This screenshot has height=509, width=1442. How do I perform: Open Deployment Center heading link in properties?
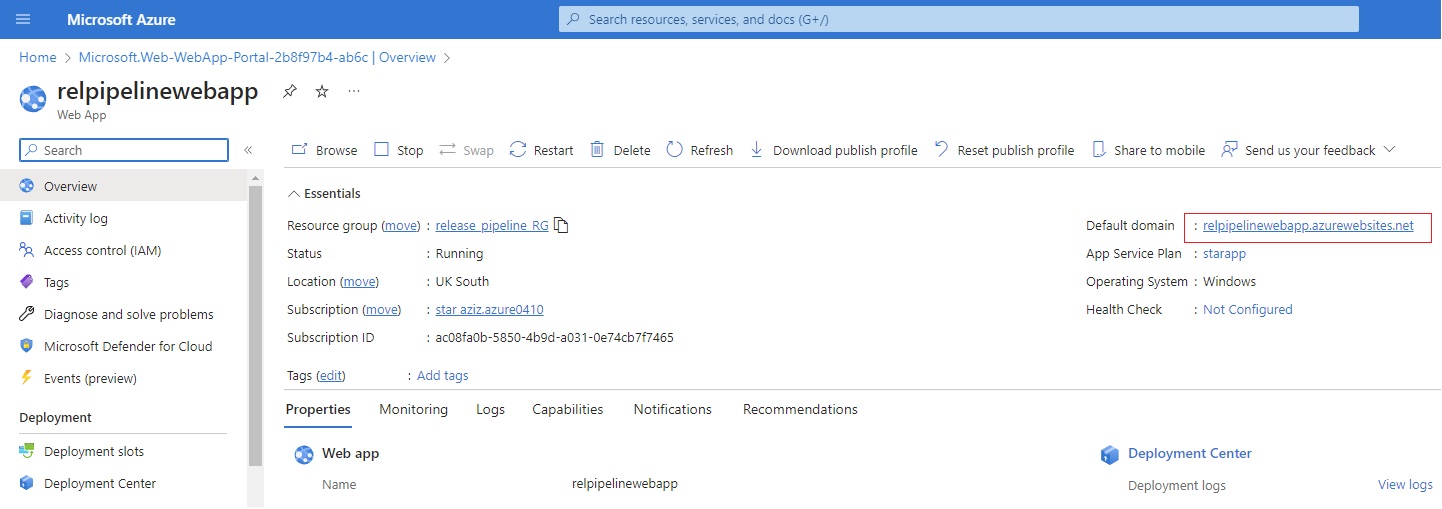click(x=1190, y=454)
